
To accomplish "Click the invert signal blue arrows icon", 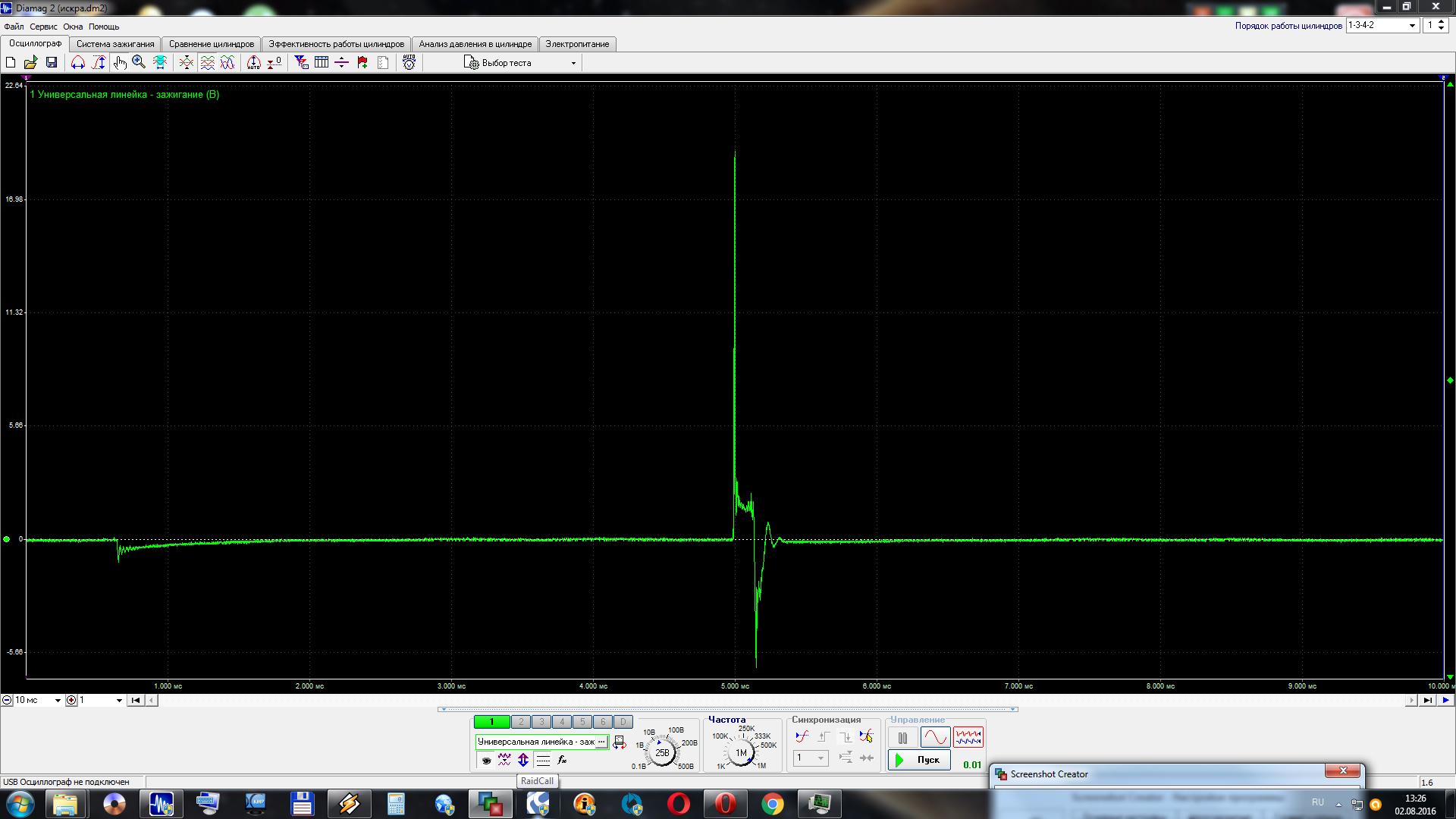I will (x=523, y=760).
